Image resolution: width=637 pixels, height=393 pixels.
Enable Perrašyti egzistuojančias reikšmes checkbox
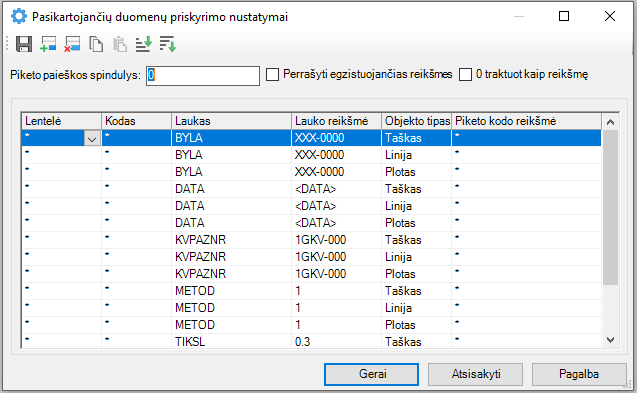pos(272,75)
